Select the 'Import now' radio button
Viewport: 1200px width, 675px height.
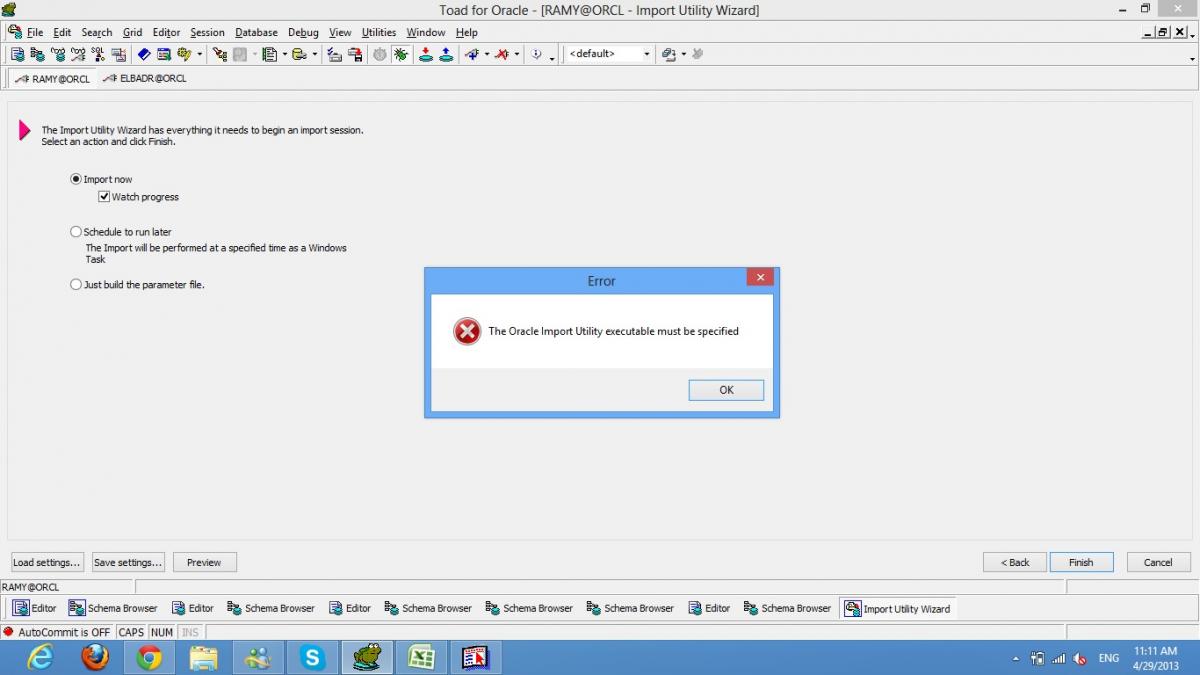pyautogui.click(x=76, y=180)
